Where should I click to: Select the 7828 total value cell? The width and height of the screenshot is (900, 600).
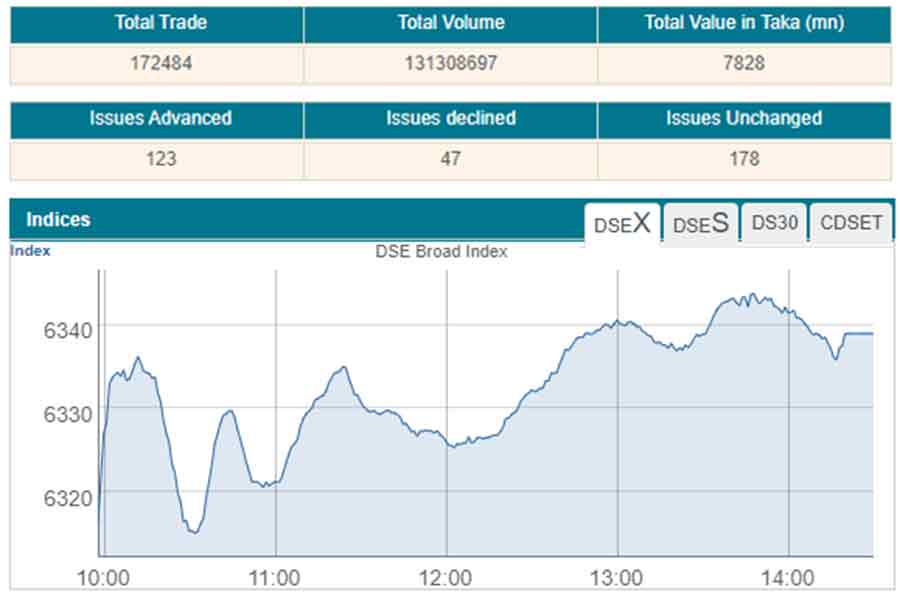[744, 63]
